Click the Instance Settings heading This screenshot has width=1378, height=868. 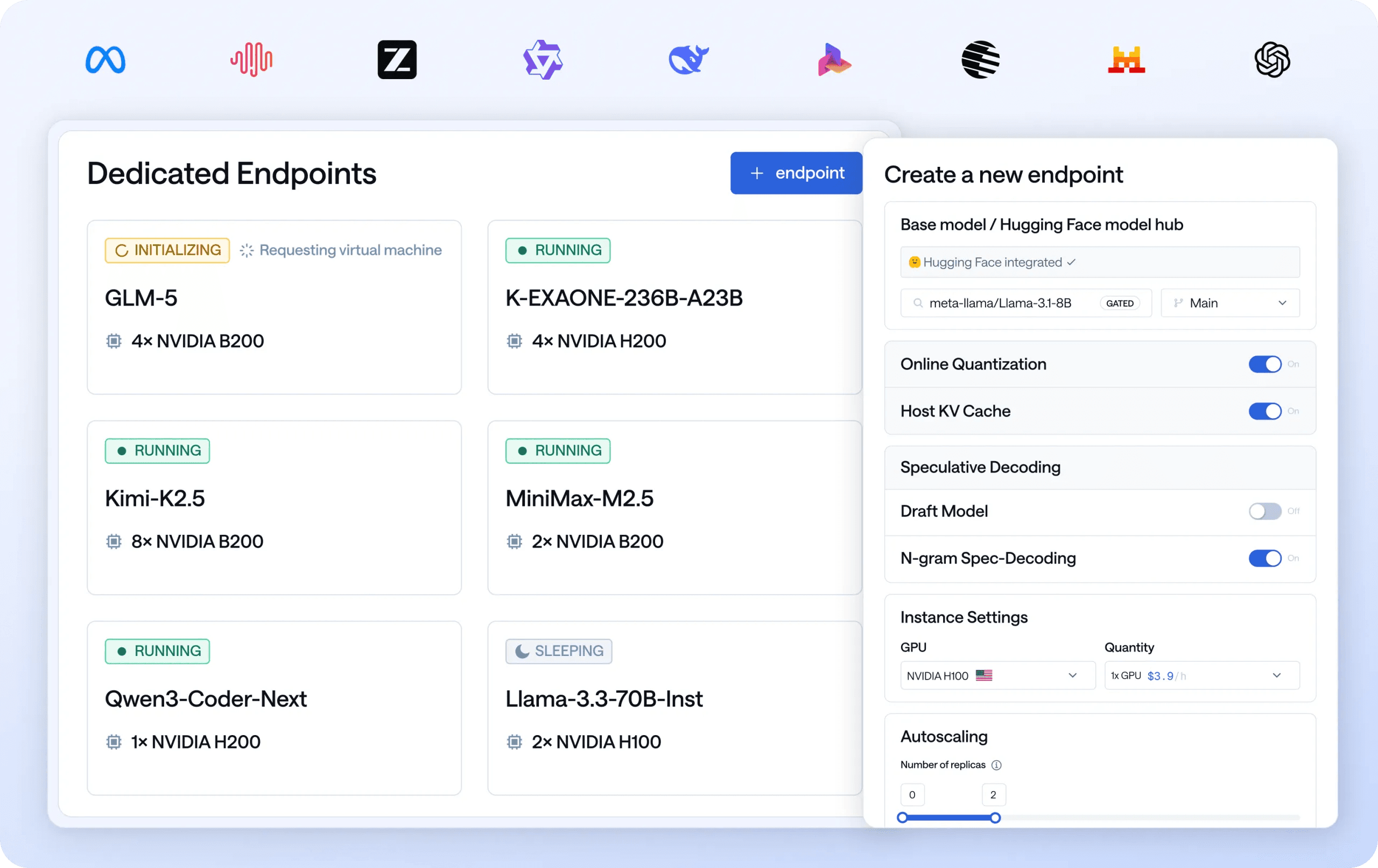[x=964, y=617]
